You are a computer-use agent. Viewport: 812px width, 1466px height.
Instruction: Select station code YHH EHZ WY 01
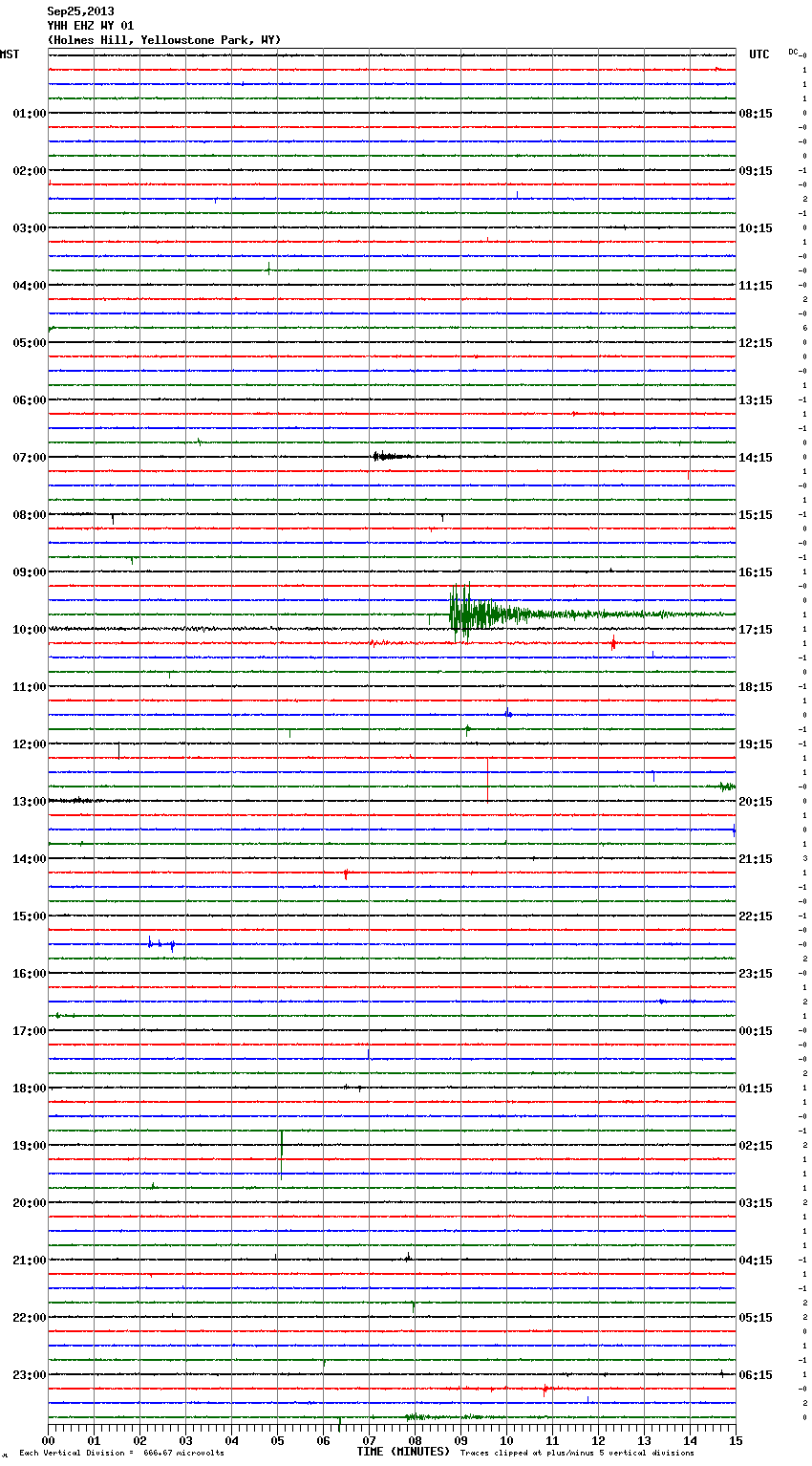point(91,26)
